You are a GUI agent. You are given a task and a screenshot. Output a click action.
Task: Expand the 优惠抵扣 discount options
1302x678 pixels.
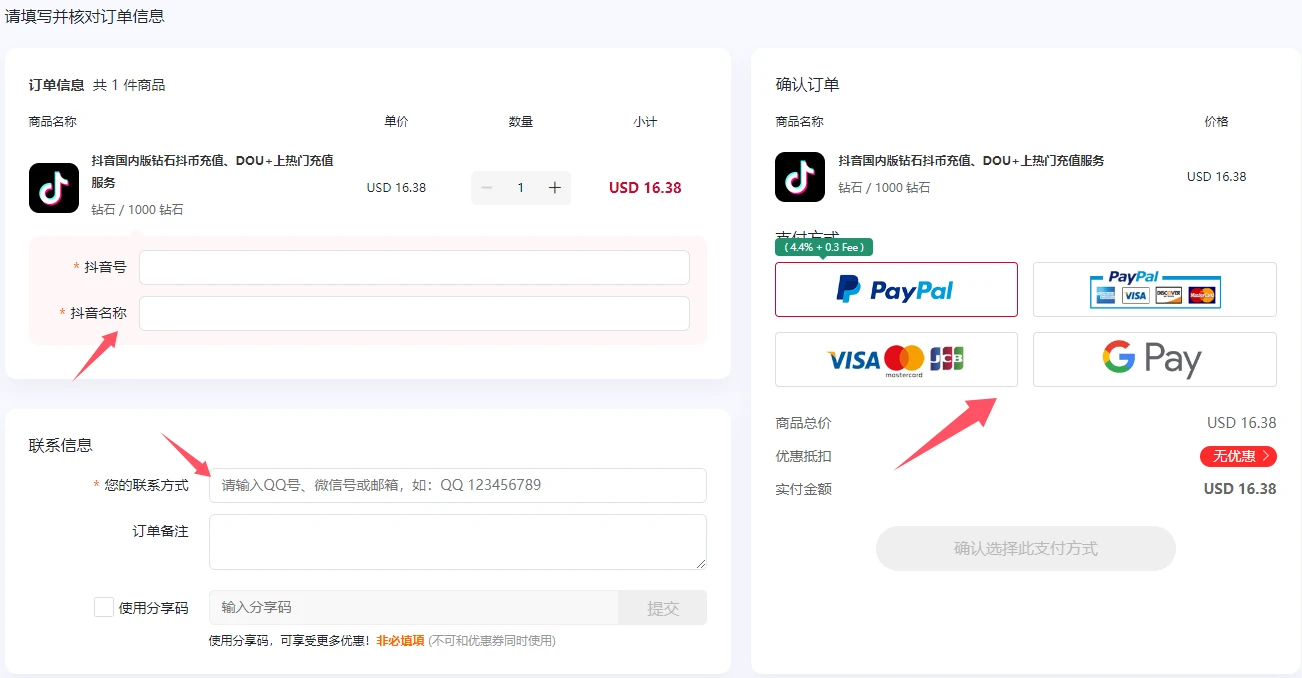(1238, 456)
